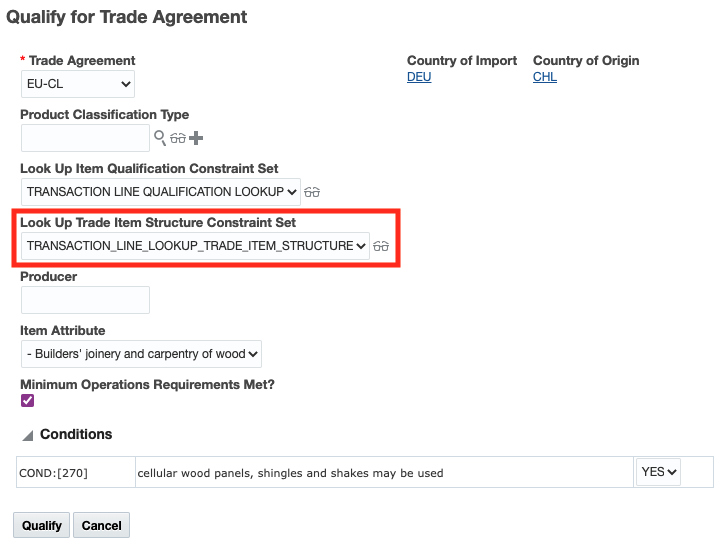Click glasses icon beside Trade Item Structure dropdown
Viewport: 720px width, 544px height.
[x=381, y=246]
